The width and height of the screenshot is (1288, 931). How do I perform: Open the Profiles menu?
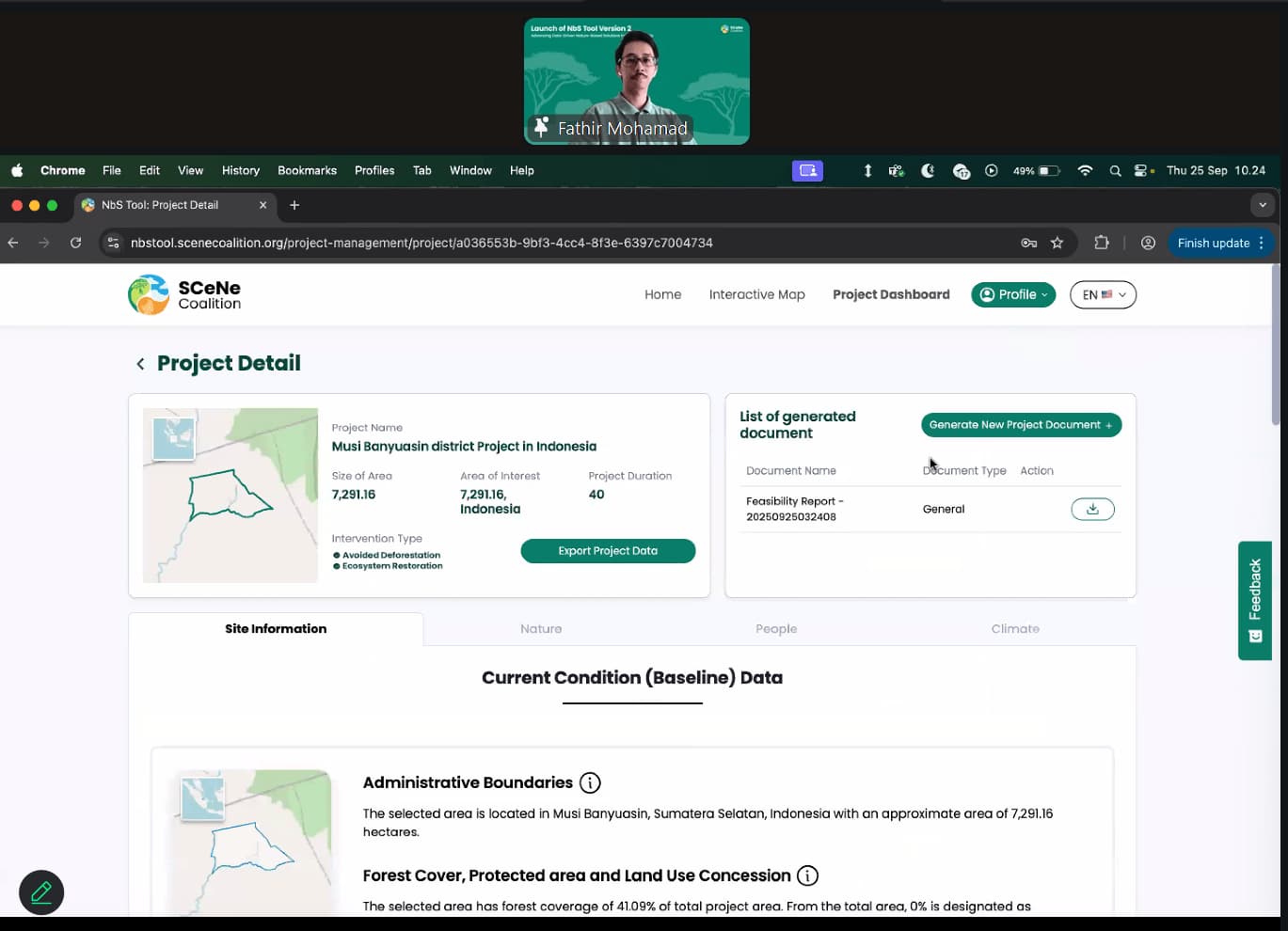click(374, 170)
